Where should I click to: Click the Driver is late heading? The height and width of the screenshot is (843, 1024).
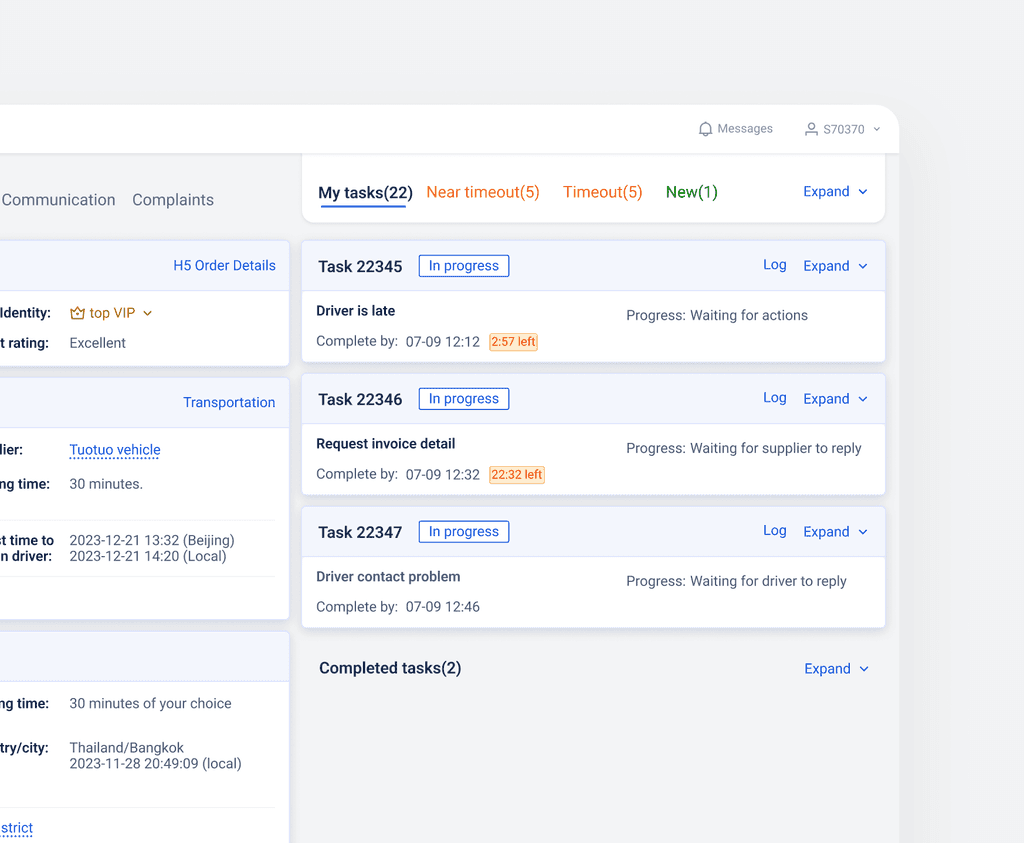point(355,311)
